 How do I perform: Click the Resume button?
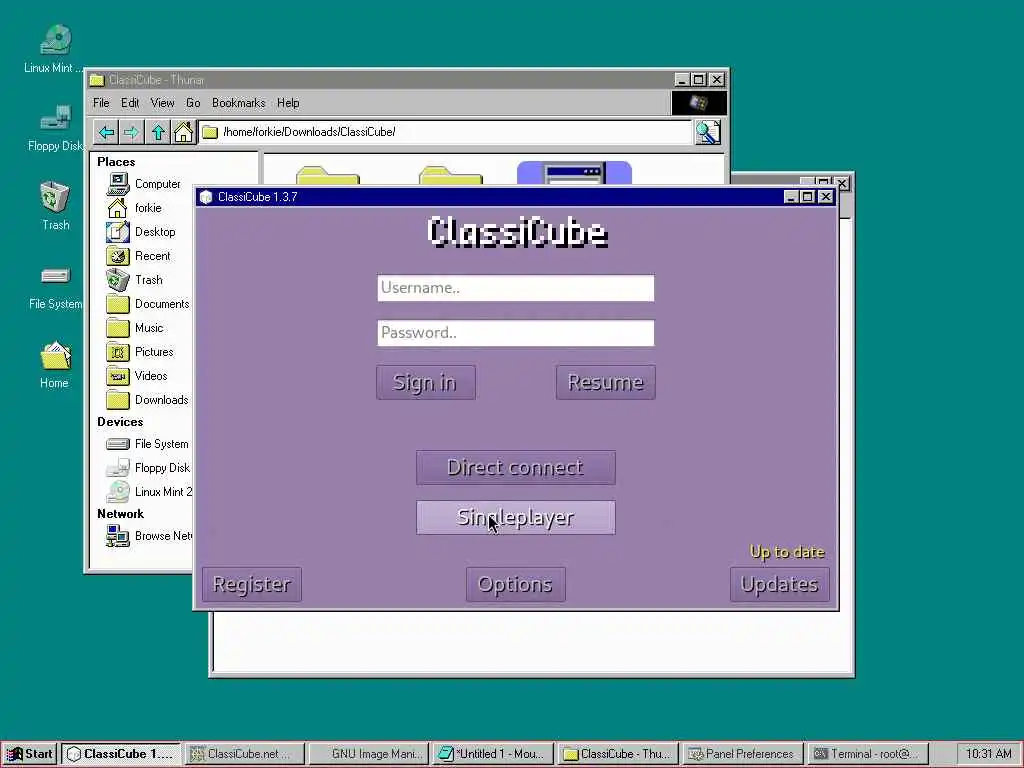(605, 382)
